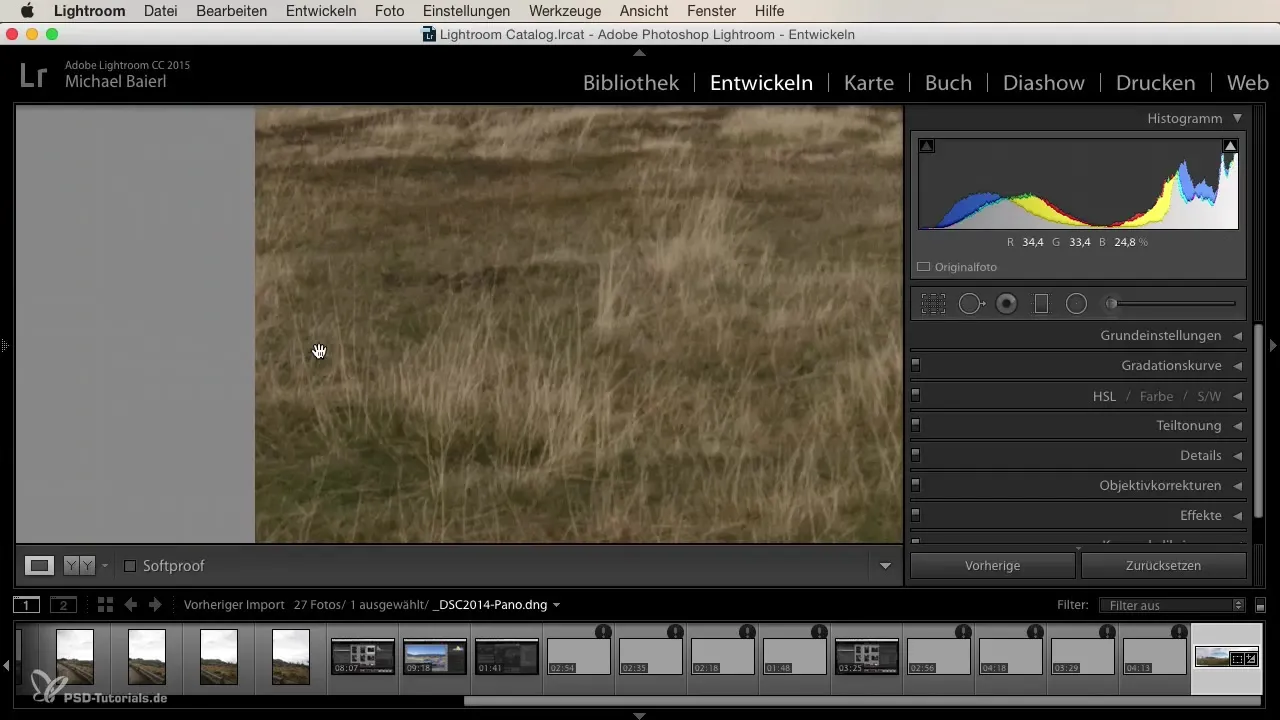Select second window display 2
The height and width of the screenshot is (720, 1280).
pyautogui.click(x=63, y=605)
